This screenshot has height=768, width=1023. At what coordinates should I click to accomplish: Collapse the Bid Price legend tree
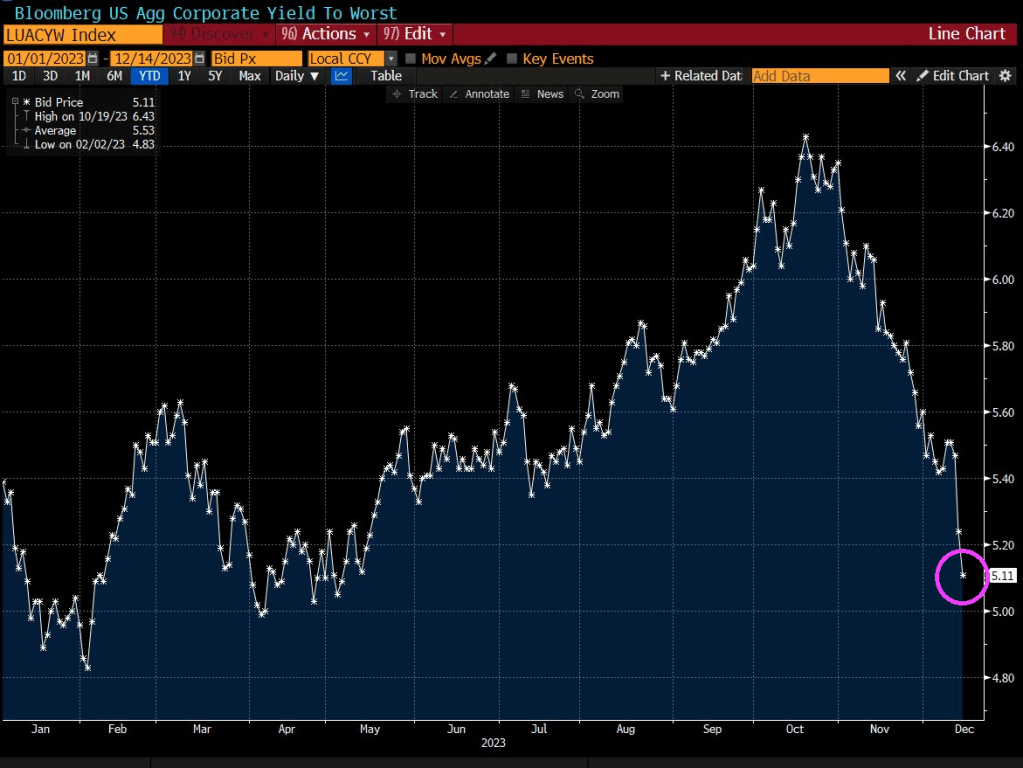coord(14,102)
